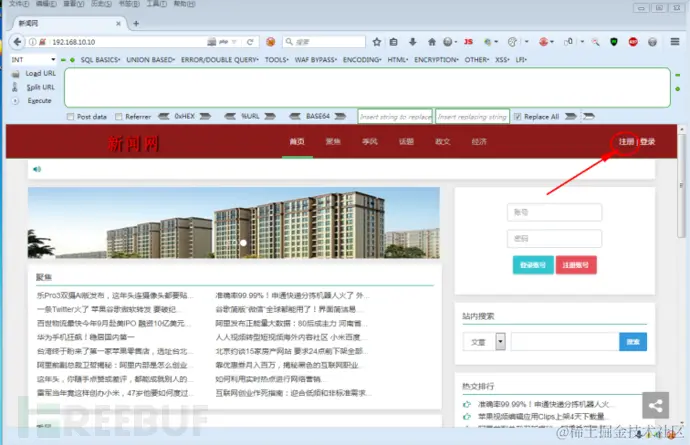Open the 工具(T) menu
The height and width of the screenshot is (445, 690).
(157, 4)
